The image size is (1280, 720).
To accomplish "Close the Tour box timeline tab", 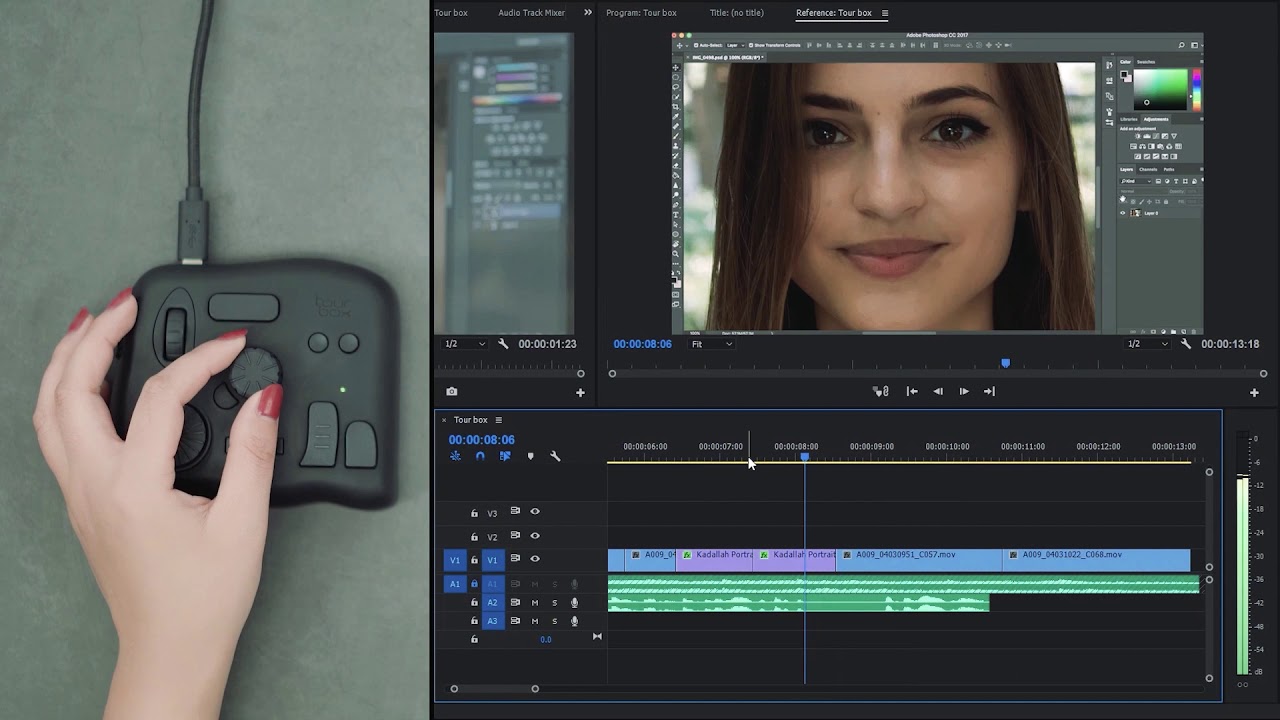I will 444,420.
